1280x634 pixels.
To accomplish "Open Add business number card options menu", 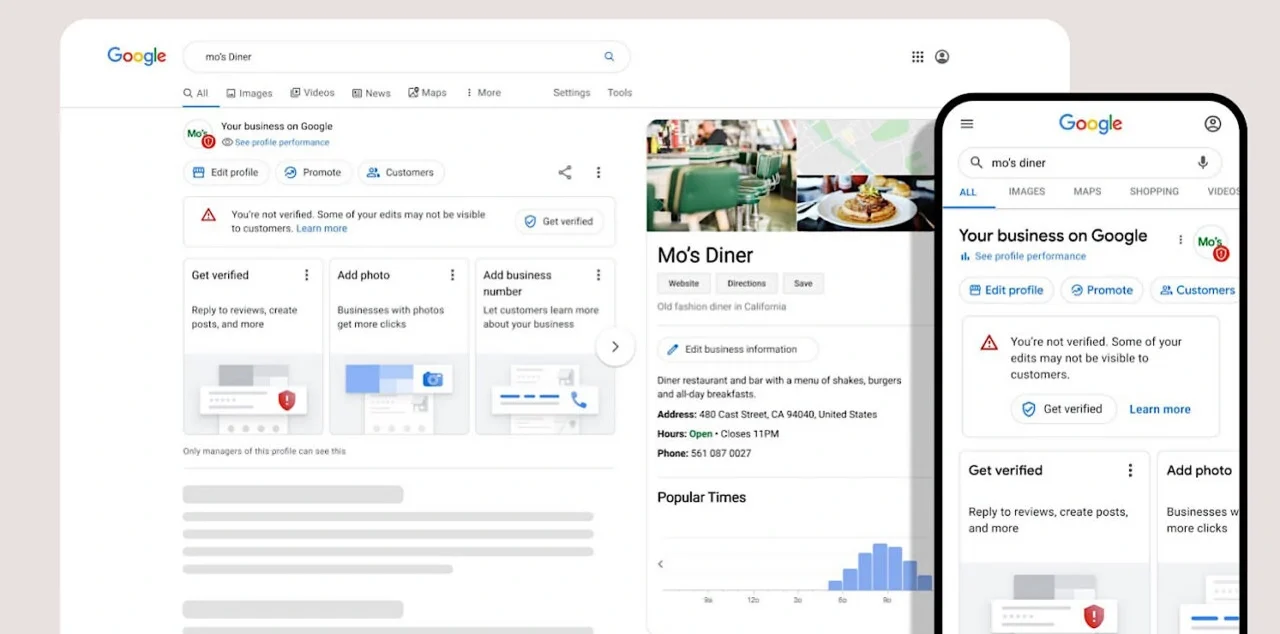I will tap(598, 275).
